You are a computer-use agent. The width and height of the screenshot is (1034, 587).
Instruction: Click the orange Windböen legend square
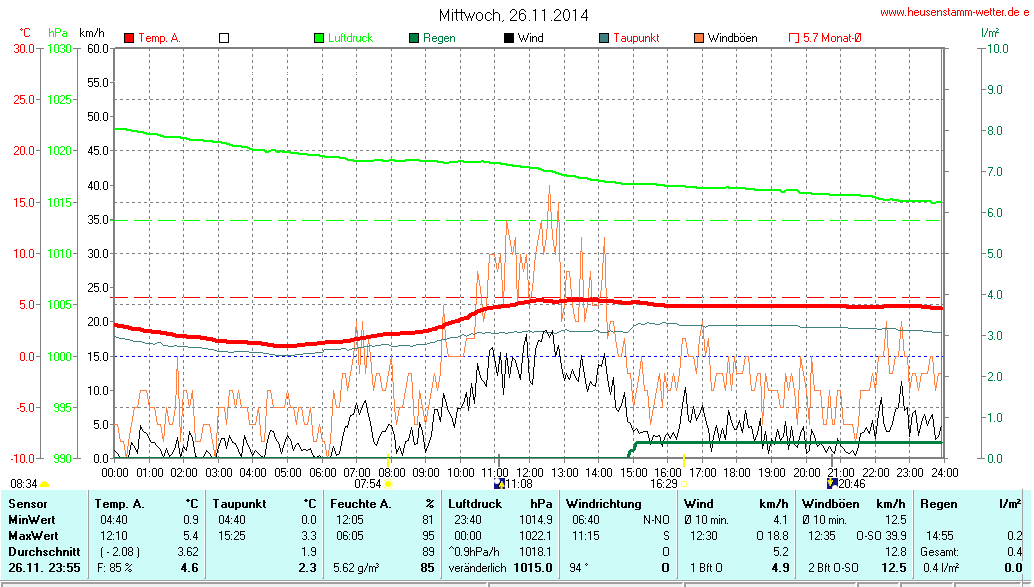tap(699, 38)
